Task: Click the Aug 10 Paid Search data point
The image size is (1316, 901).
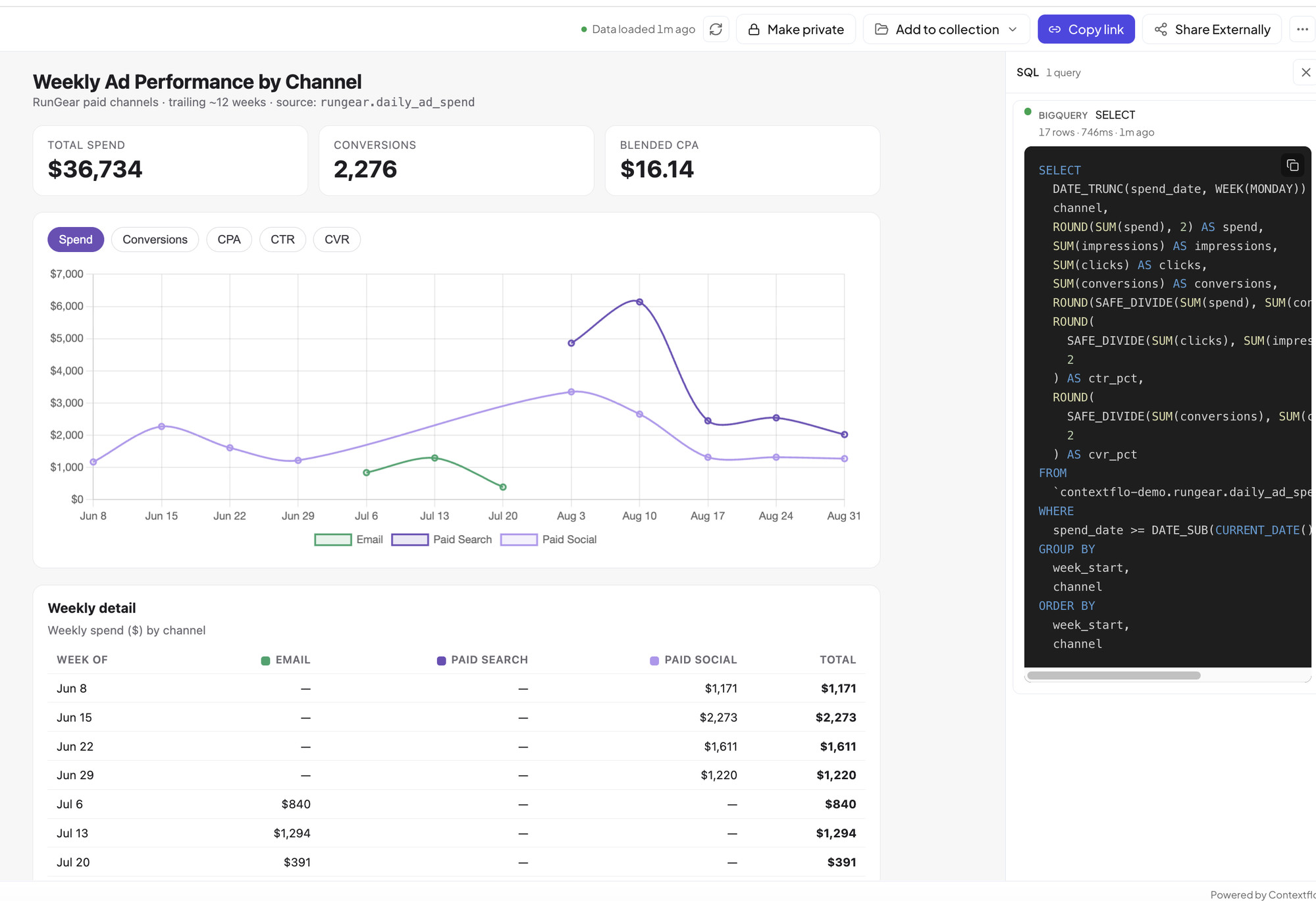Action: pyautogui.click(x=639, y=302)
